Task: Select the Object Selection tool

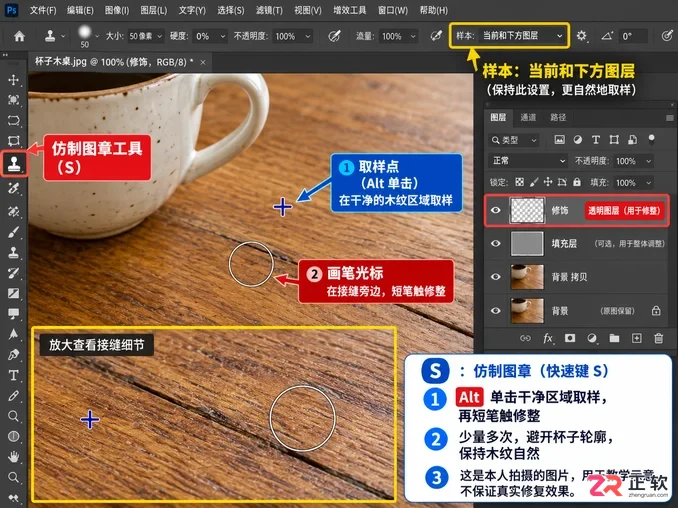Action: [x=13, y=100]
